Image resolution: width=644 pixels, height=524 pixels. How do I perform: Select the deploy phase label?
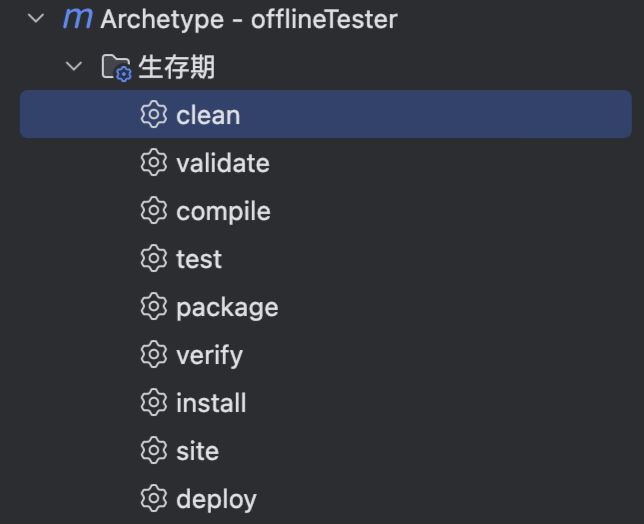coord(216,499)
